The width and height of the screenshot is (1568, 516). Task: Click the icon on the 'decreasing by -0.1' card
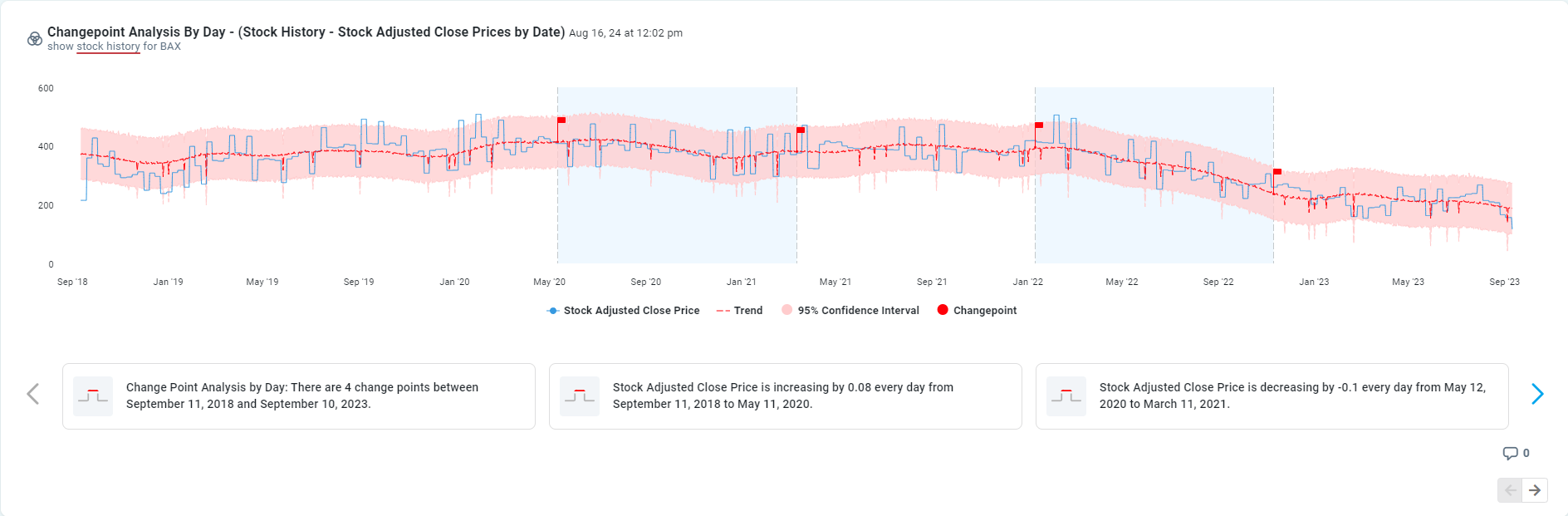[1066, 396]
